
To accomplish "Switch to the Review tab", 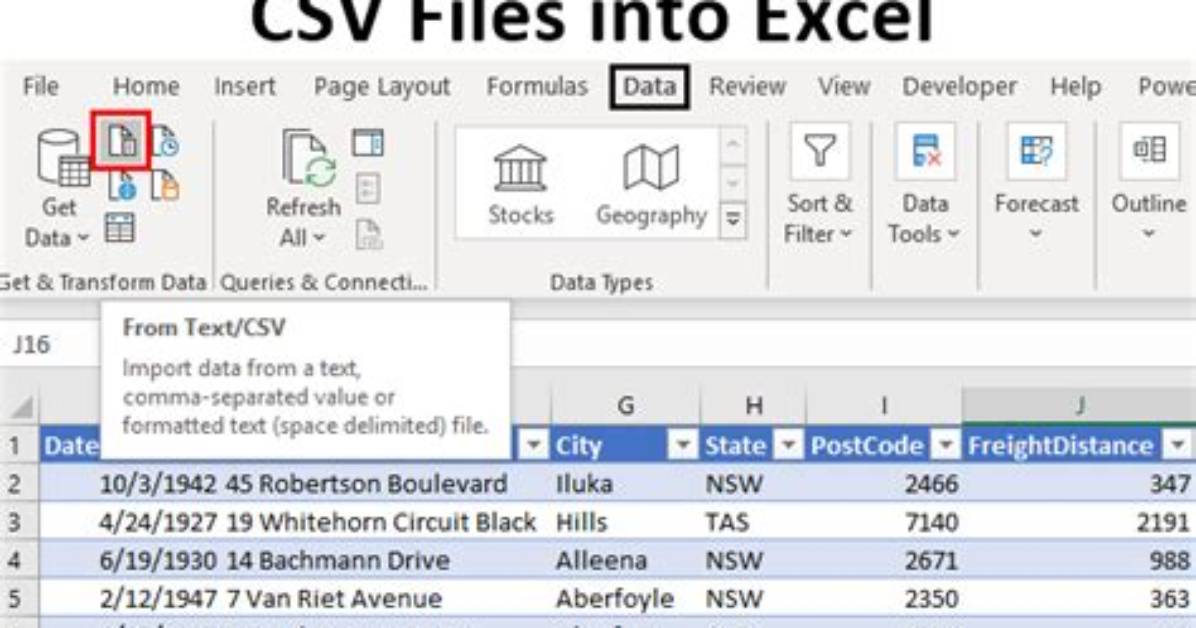I will (748, 86).
